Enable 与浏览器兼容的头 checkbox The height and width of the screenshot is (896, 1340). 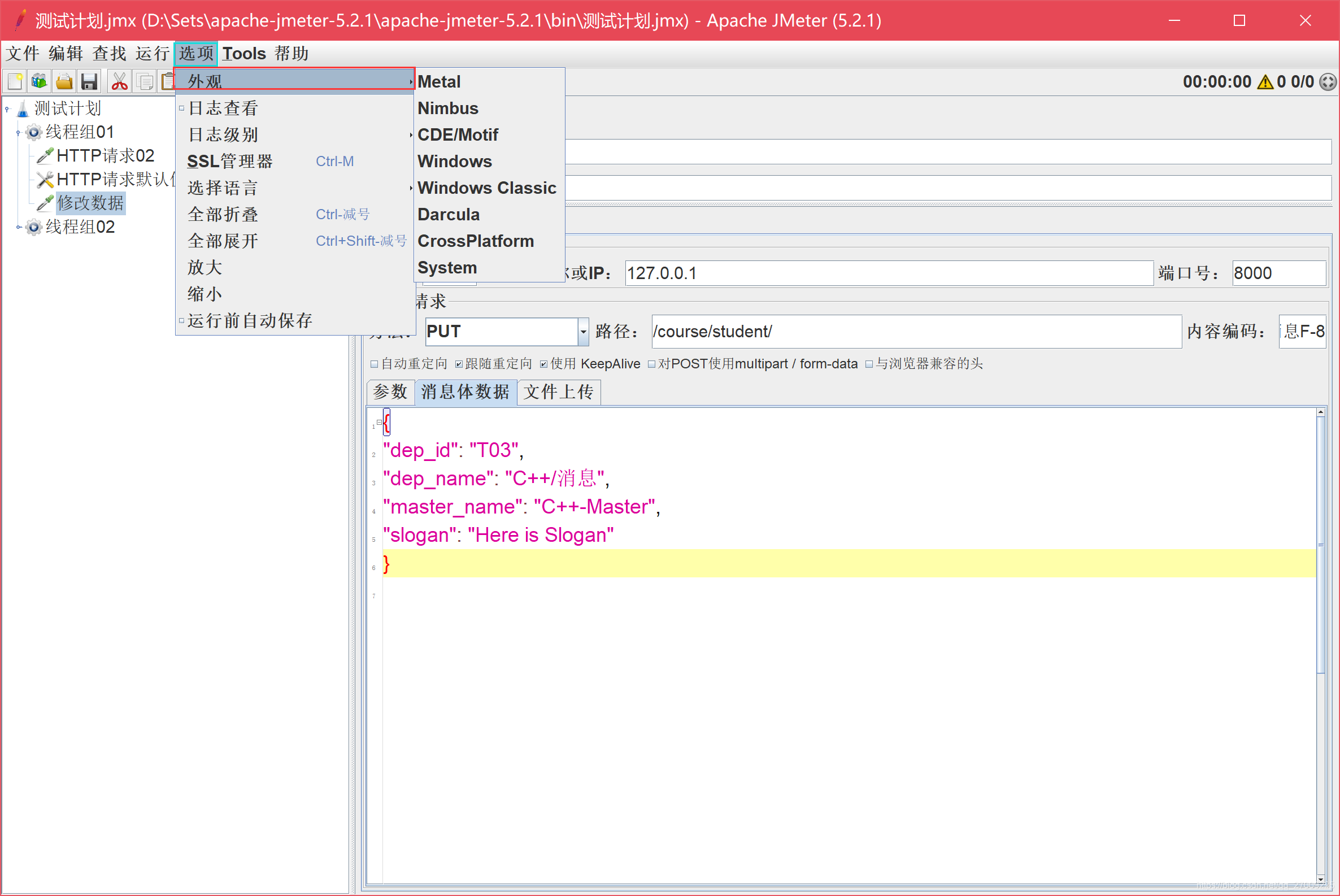pyautogui.click(x=869, y=364)
